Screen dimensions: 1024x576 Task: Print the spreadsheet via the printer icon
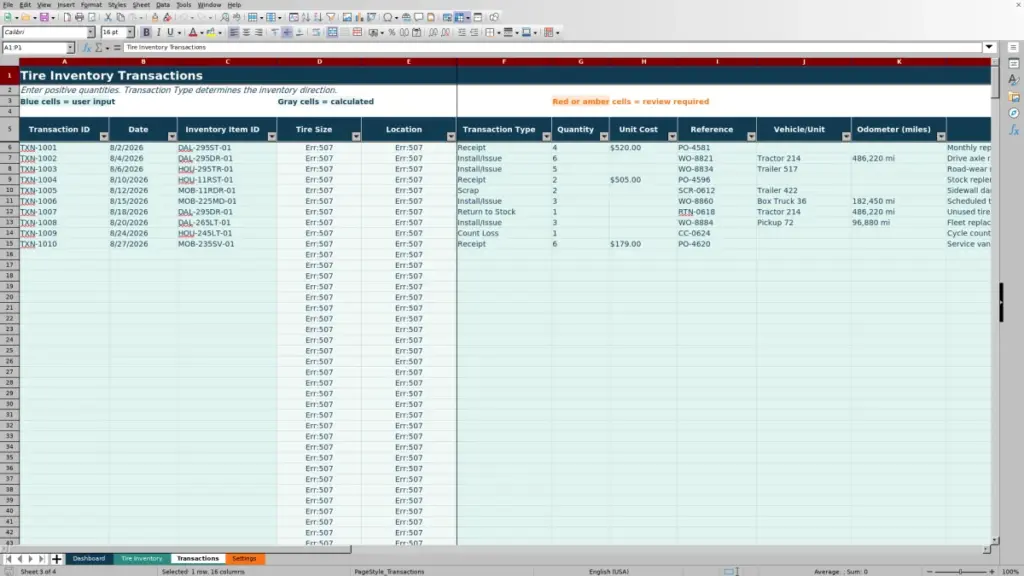click(79, 18)
